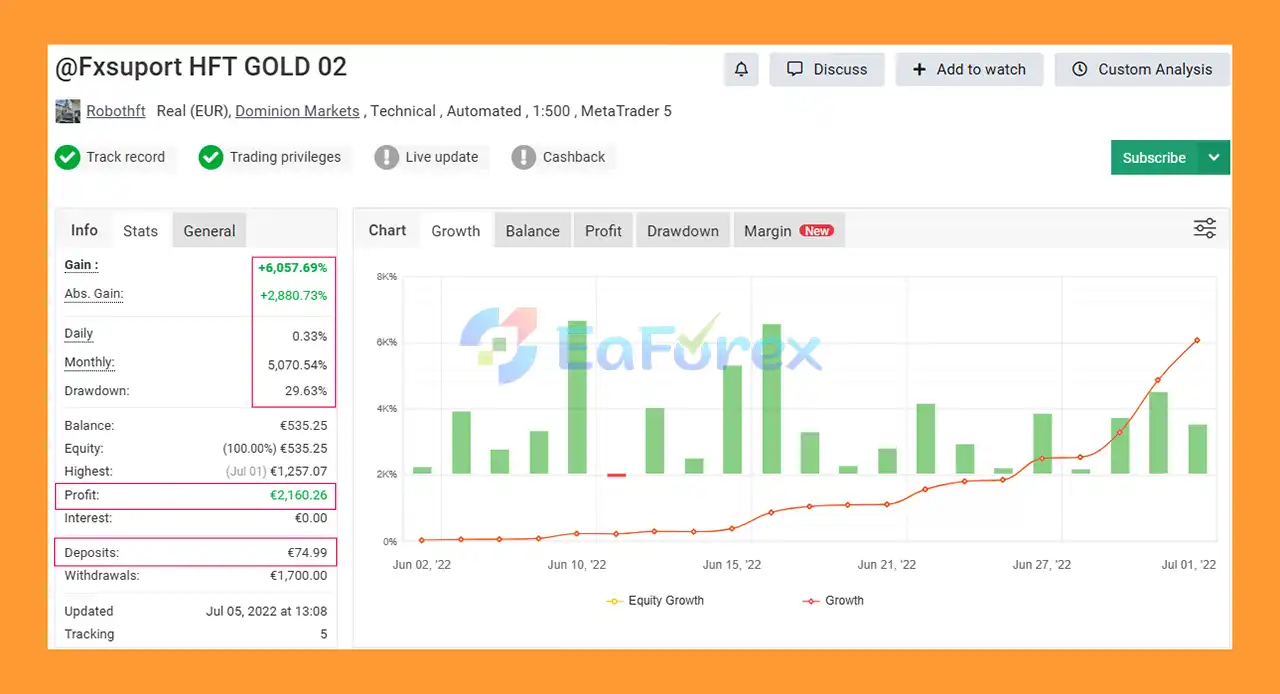Screen dimensions: 1280x694
Task: Click the Live update warning icon
Action: tap(386, 157)
